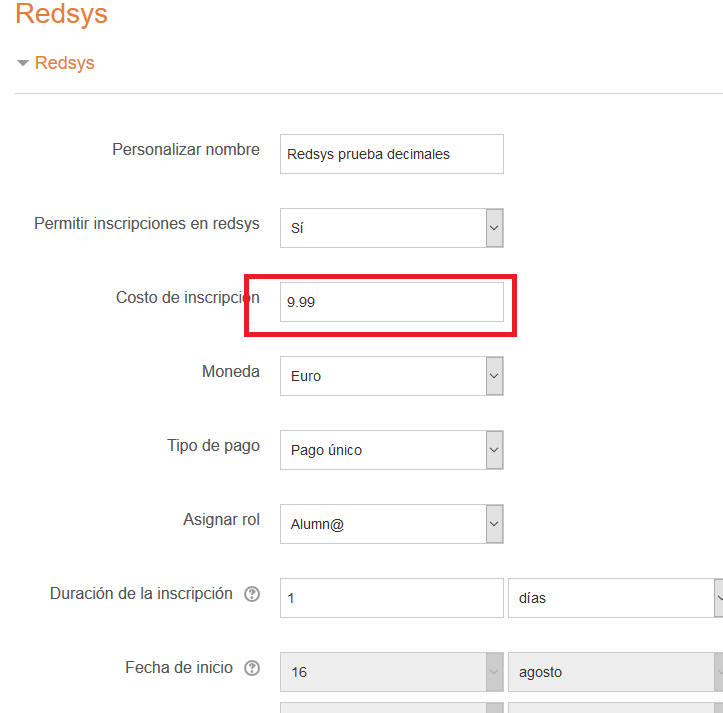Click the Duración de la inscripción number field

(x=391, y=598)
